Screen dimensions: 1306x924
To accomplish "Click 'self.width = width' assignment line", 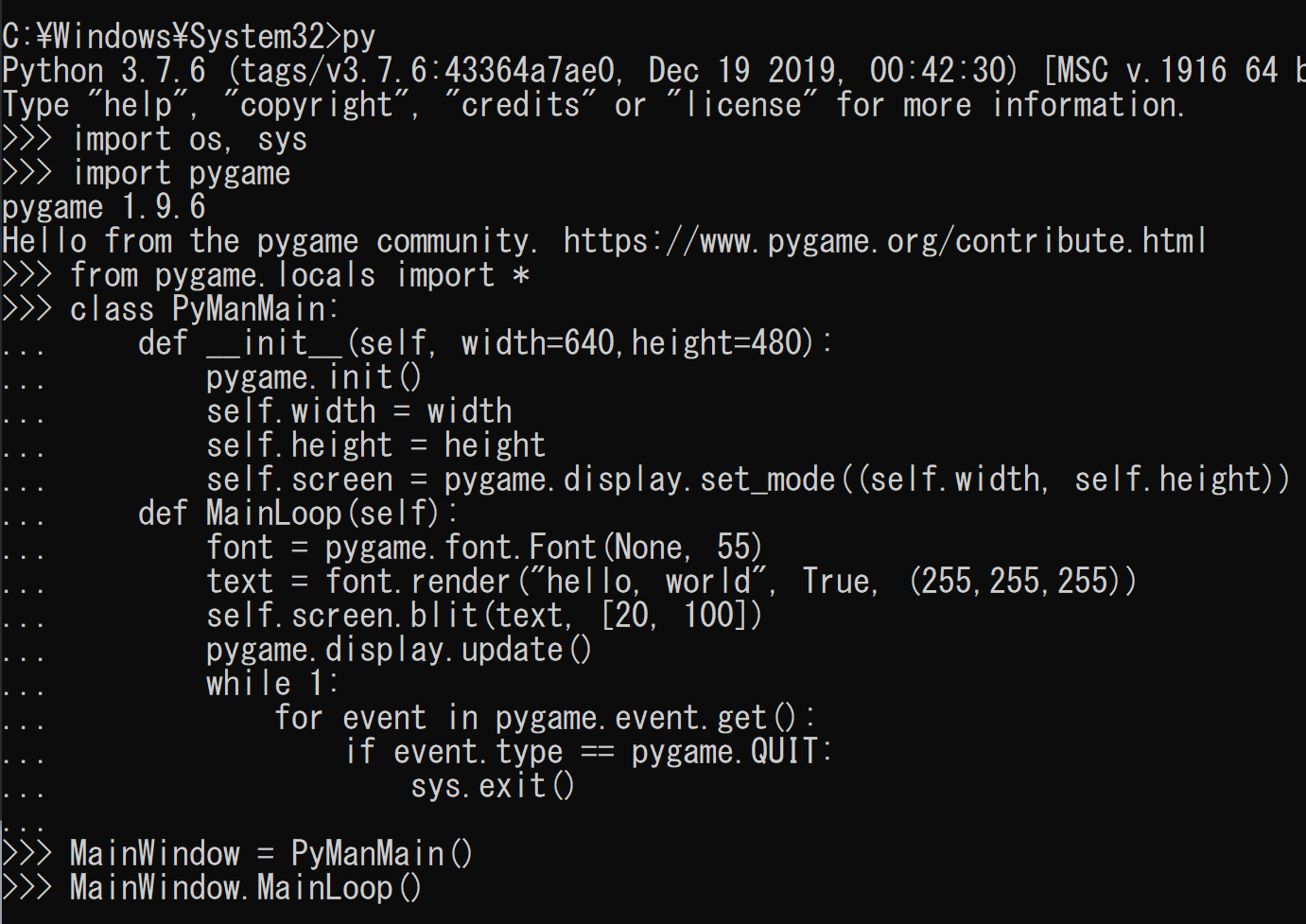I will pos(359,411).
